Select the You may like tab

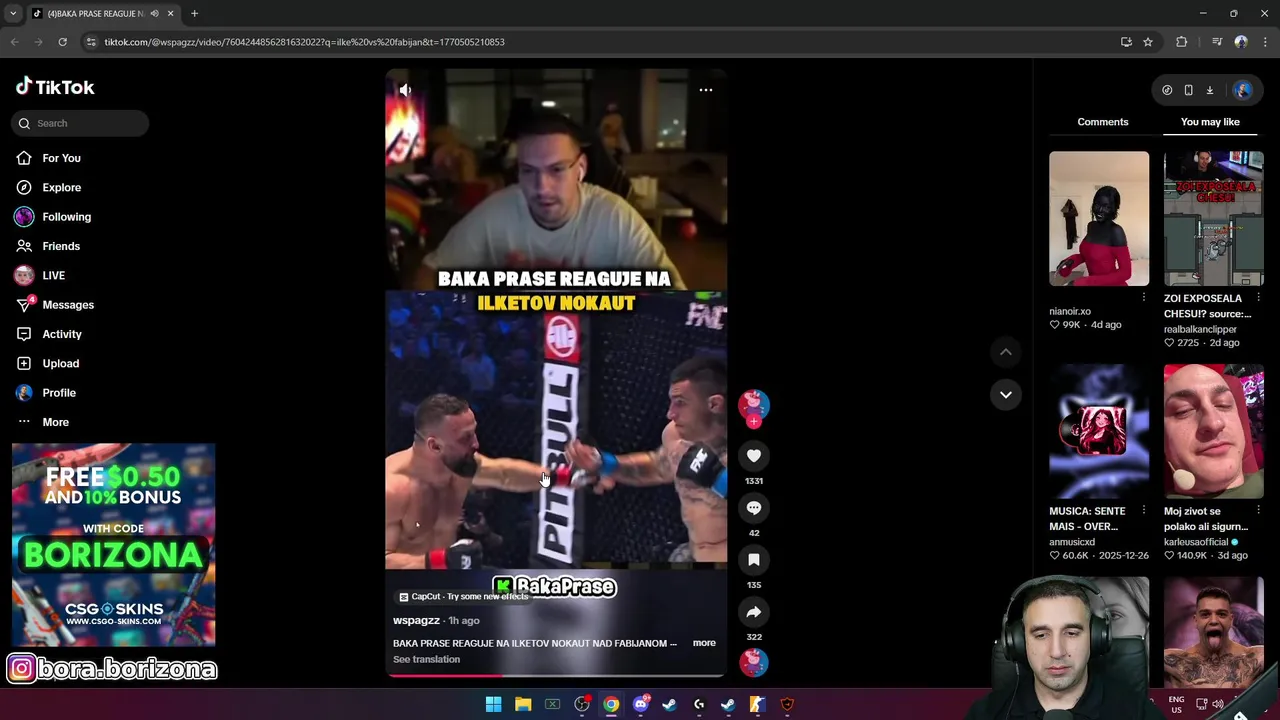1210,122
